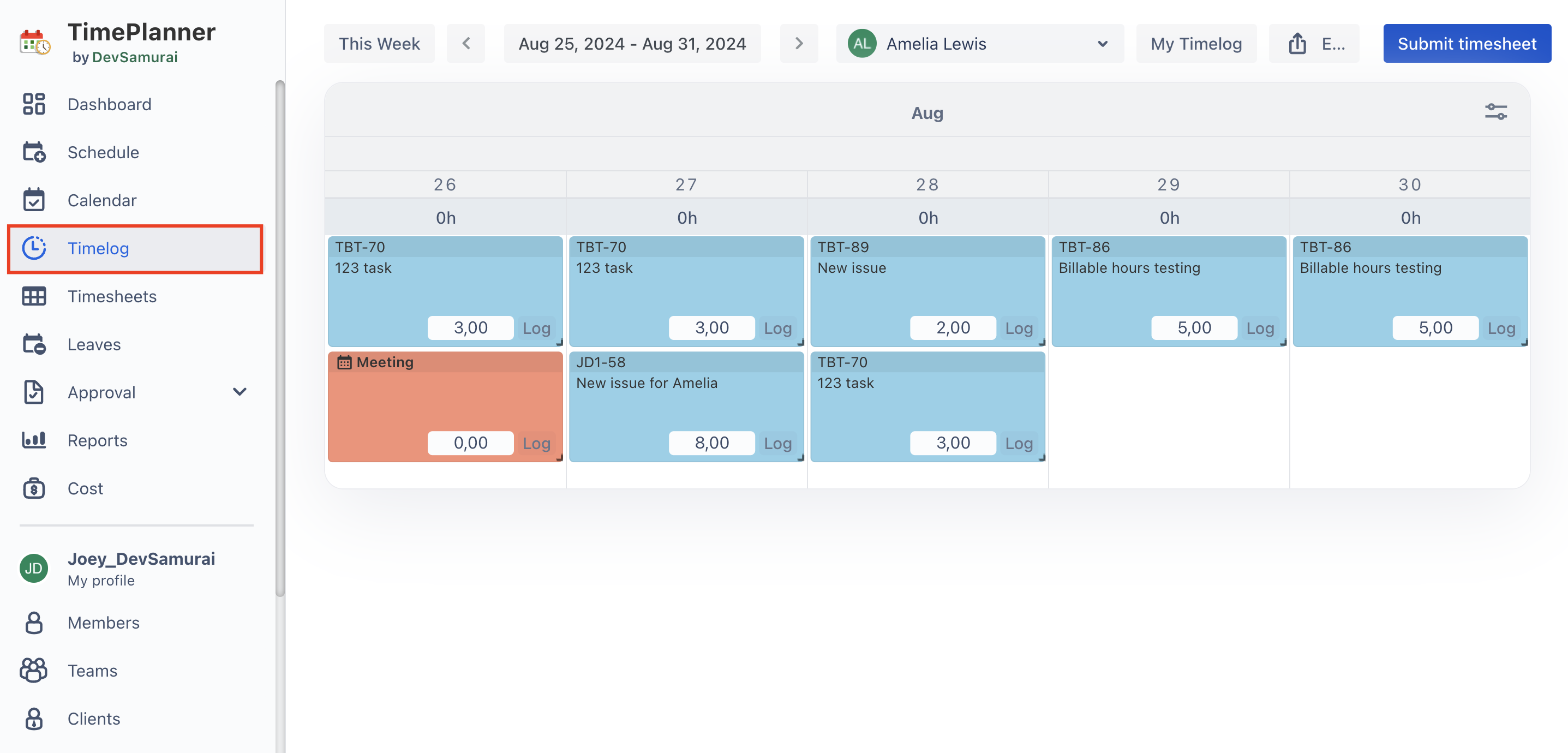Open the Teams group icon

click(33, 670)
